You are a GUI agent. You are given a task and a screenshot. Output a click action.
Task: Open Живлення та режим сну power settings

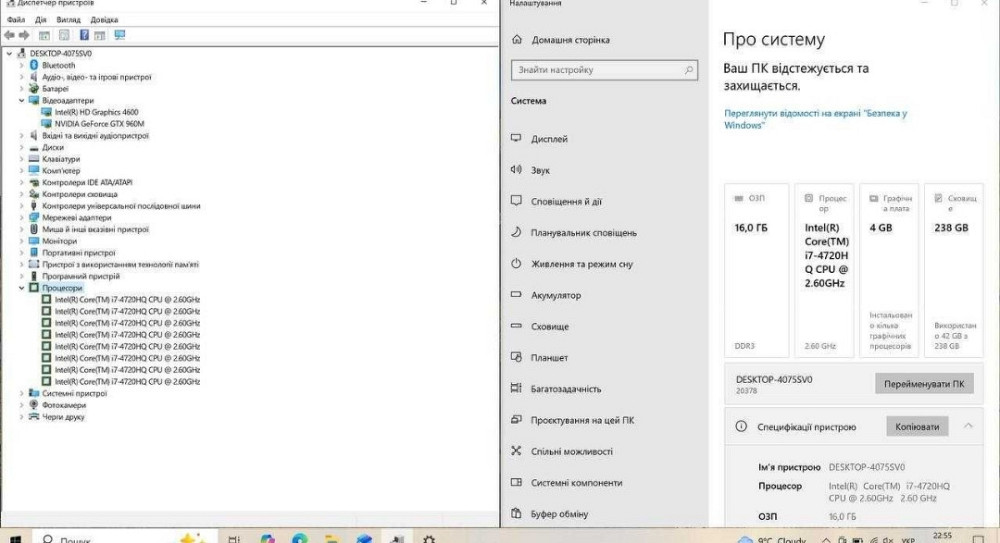[x=581, y=264]
